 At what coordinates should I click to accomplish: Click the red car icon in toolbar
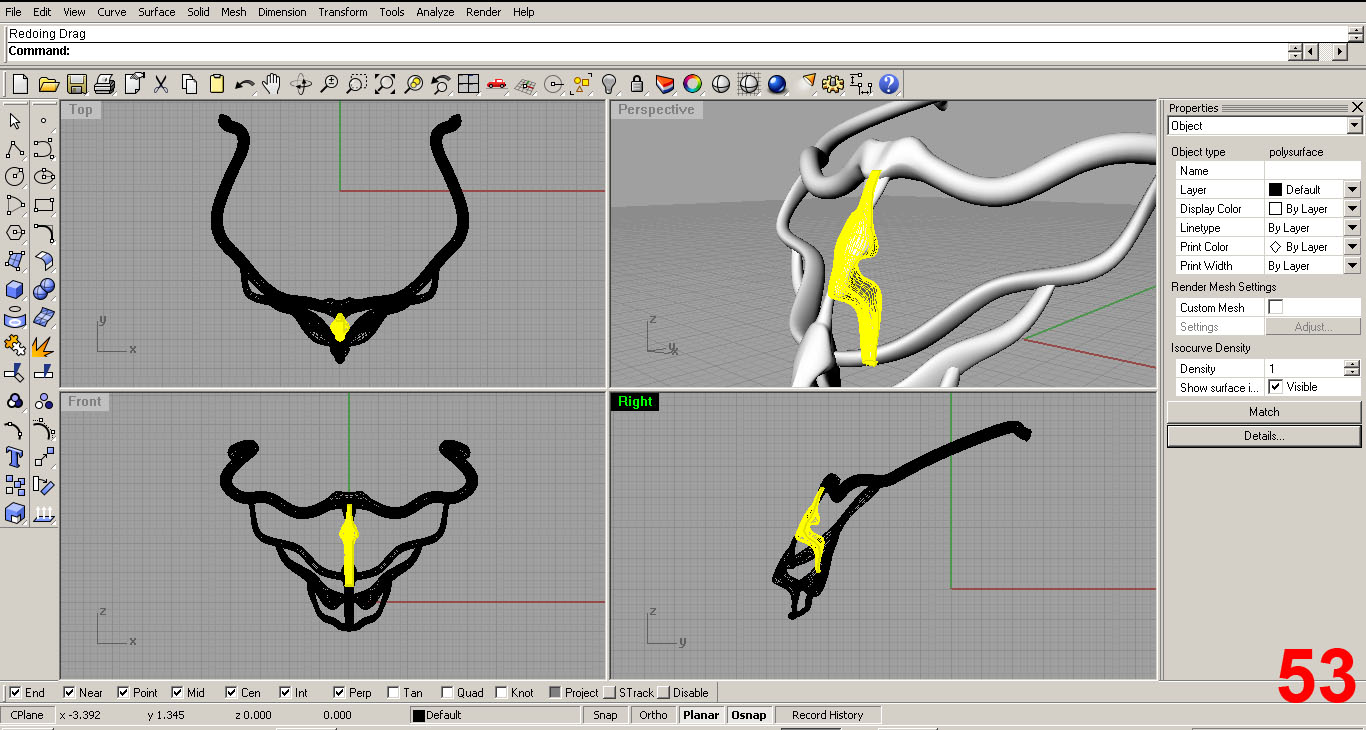point(497,84)
